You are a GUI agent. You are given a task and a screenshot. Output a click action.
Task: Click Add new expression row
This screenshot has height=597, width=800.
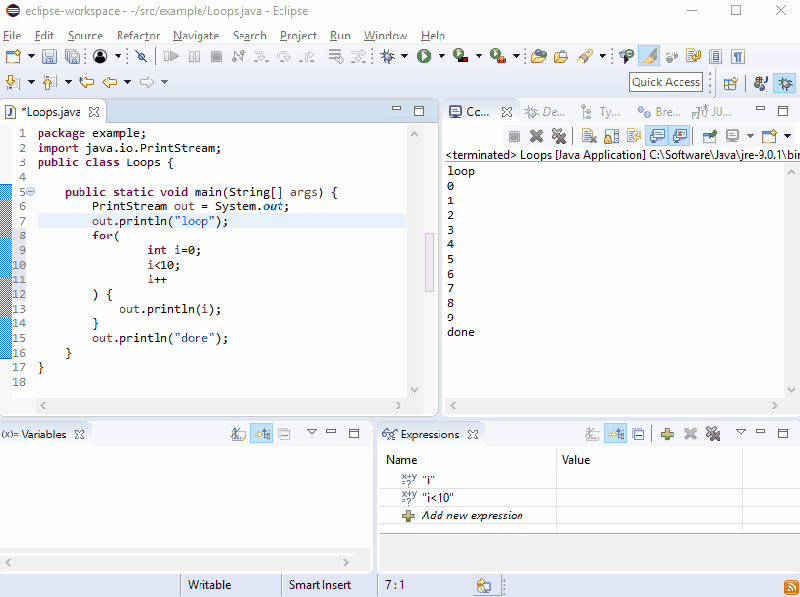pyautogui.click(x=468, y=515)
